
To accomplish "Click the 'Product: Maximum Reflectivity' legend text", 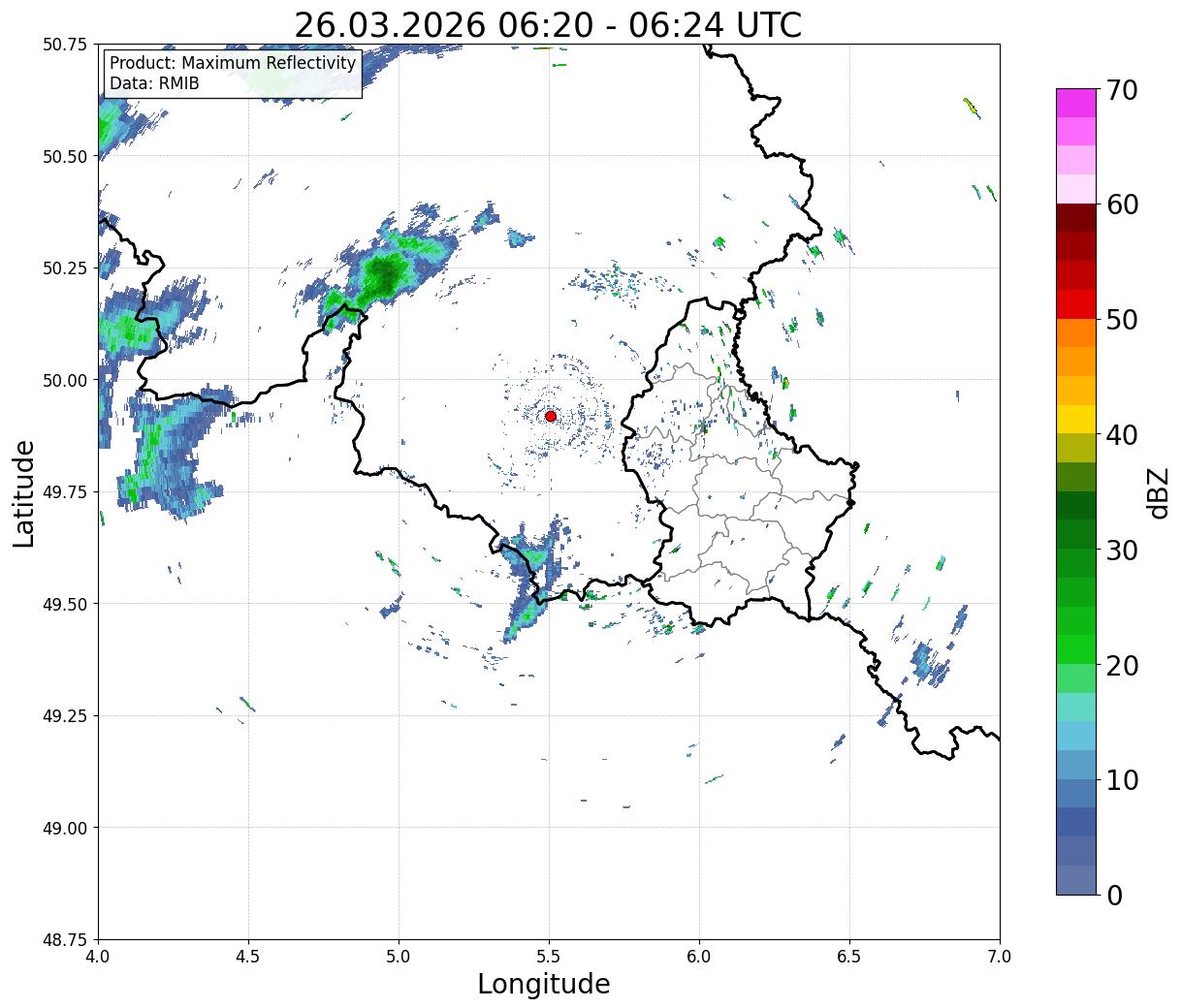I will click(x=233, y=63).
